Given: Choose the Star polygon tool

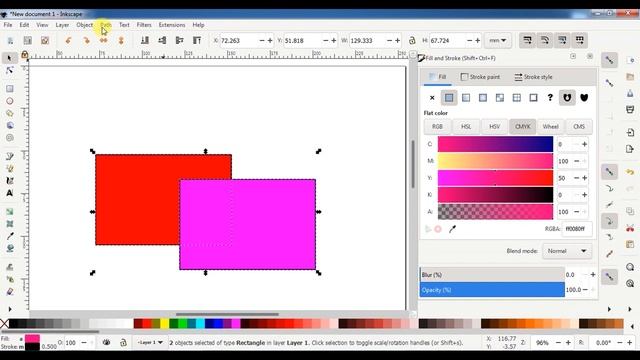Looking at the screenshot, I should [x=10, y=113].
